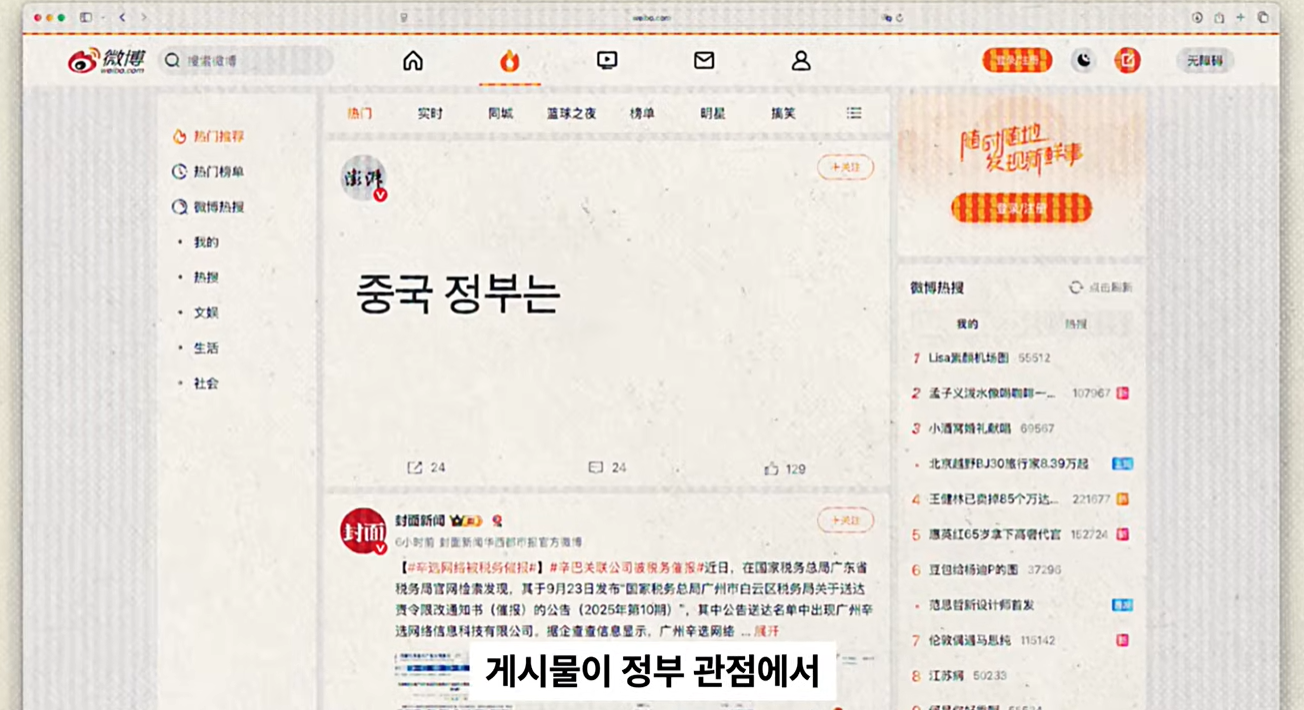1304x710 pixels.
Task: Open the video play icon
Action: (x=606, y=61)
